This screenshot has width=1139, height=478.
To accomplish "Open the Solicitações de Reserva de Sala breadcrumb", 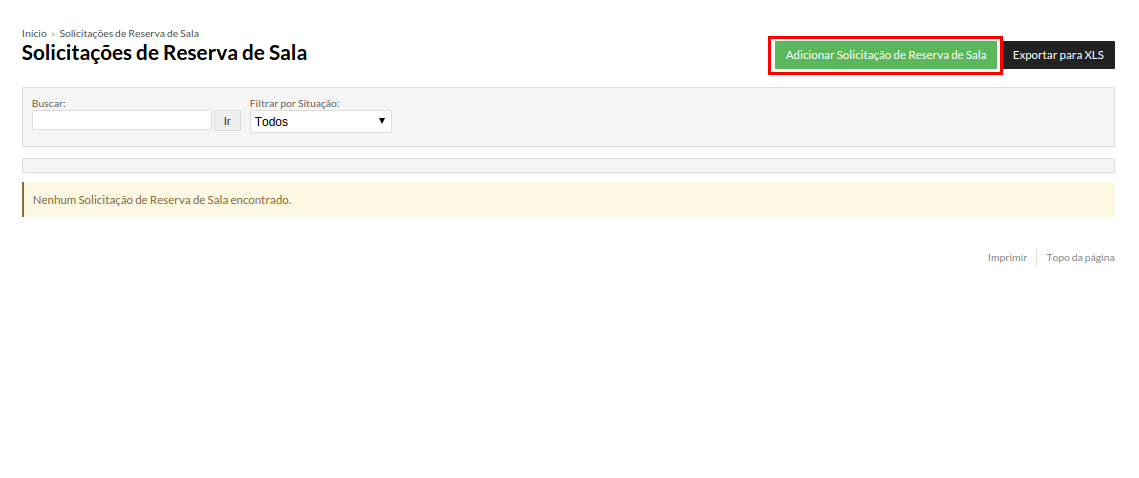I will 129,33.
